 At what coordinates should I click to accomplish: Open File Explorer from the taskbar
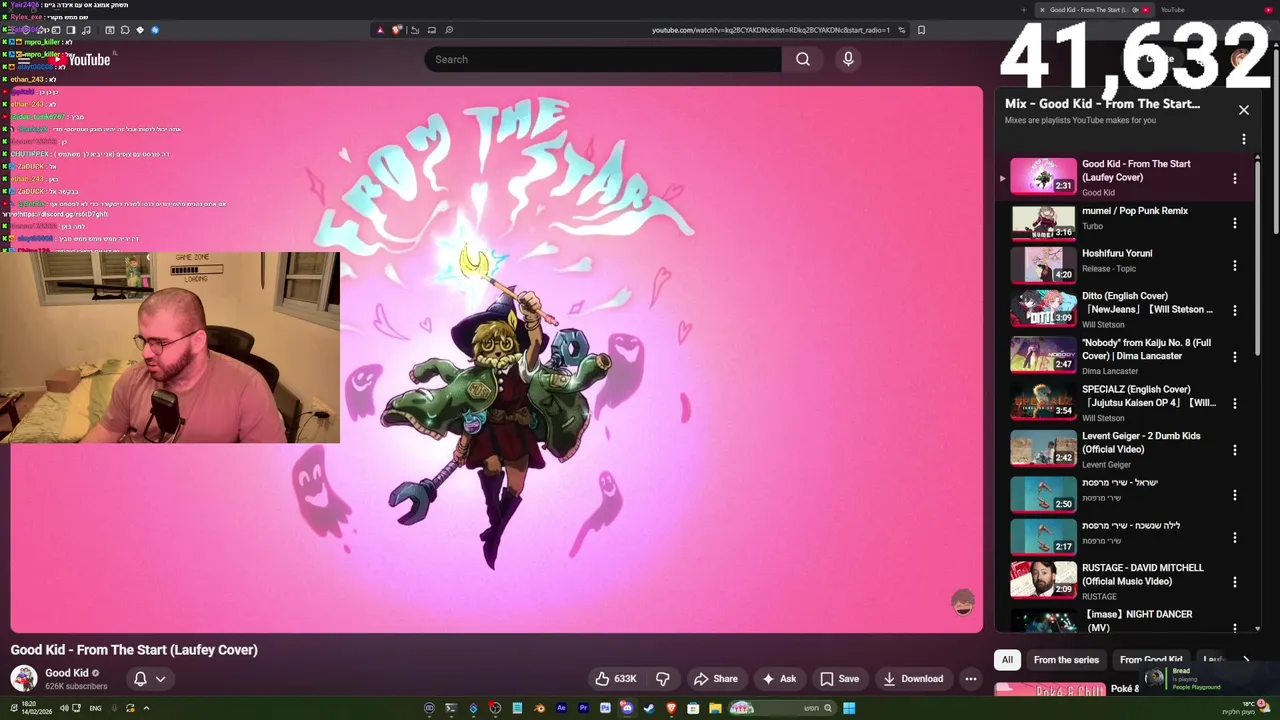coord(715,708)
